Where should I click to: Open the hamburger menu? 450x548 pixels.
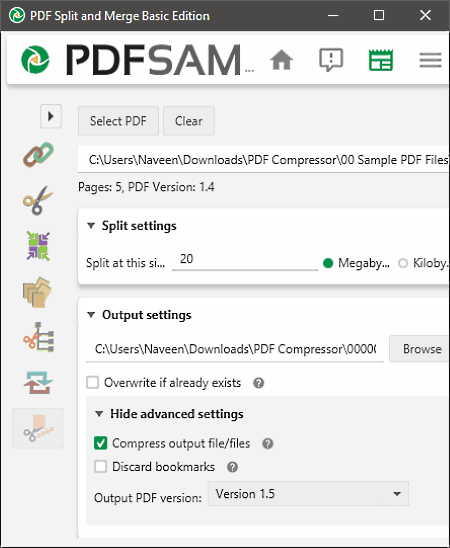(430, 60)
